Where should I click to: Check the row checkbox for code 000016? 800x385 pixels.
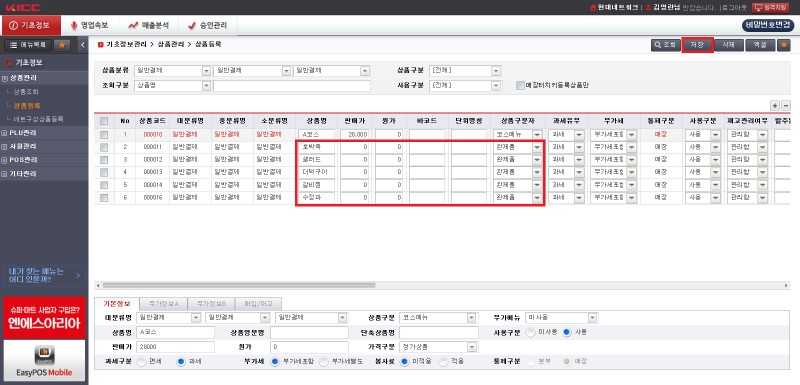click(x=104, y=197)
